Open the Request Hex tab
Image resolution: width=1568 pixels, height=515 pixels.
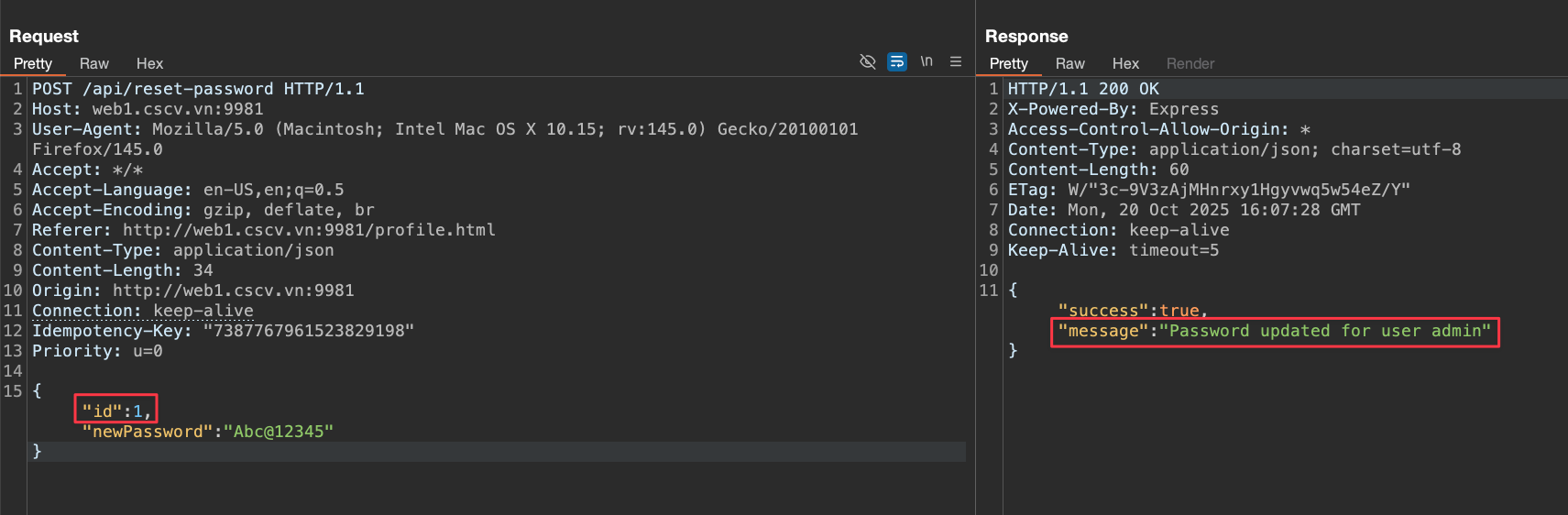[x=149, y=63]
